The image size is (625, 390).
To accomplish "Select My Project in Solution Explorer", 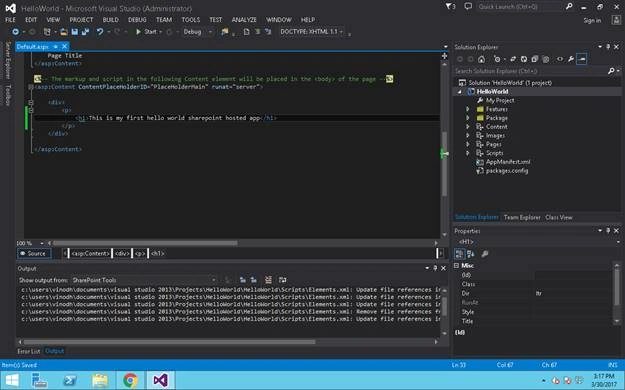I will point(500,100).
